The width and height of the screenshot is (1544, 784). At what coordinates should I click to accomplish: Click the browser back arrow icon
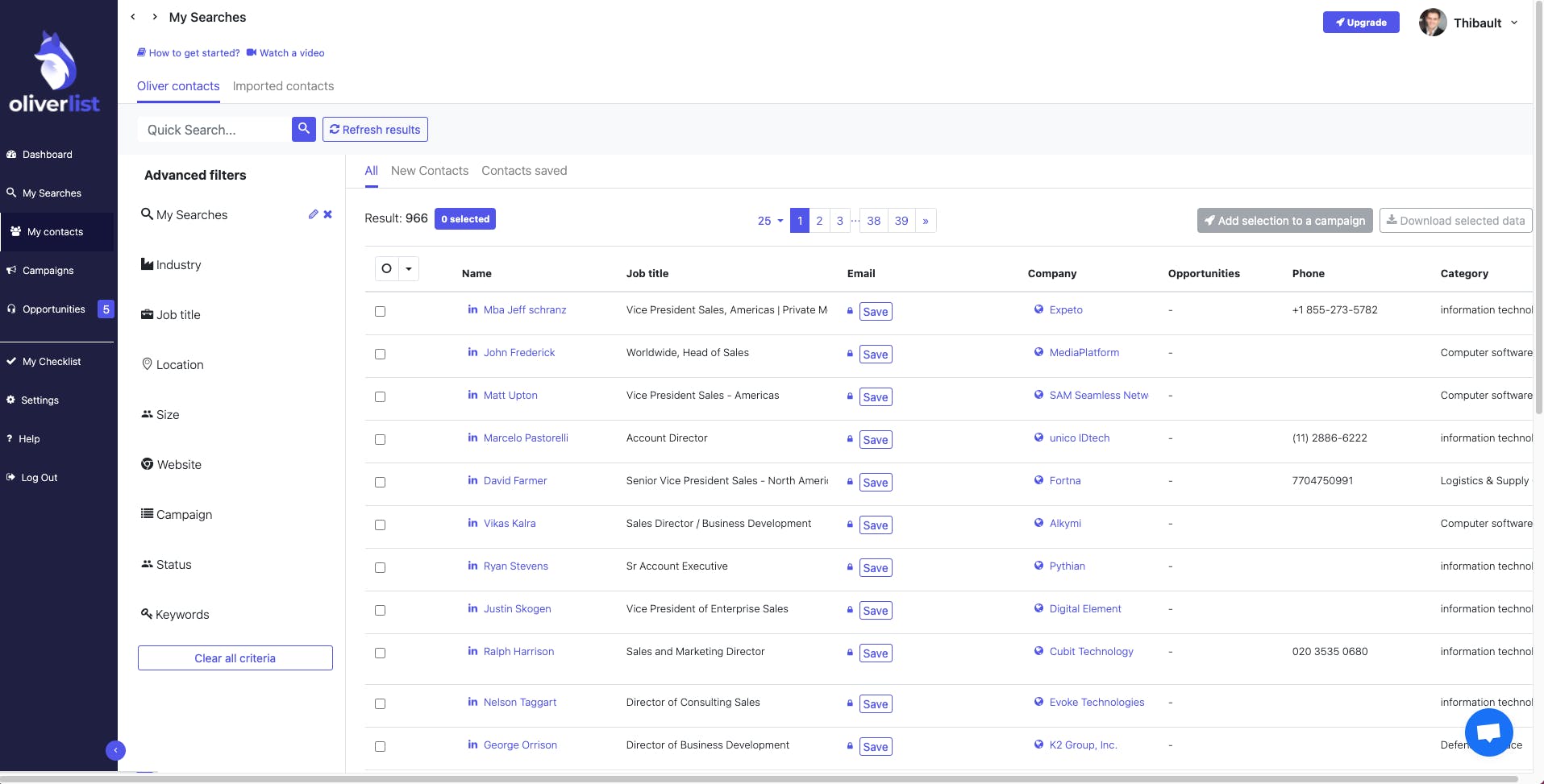coord(133,17)
